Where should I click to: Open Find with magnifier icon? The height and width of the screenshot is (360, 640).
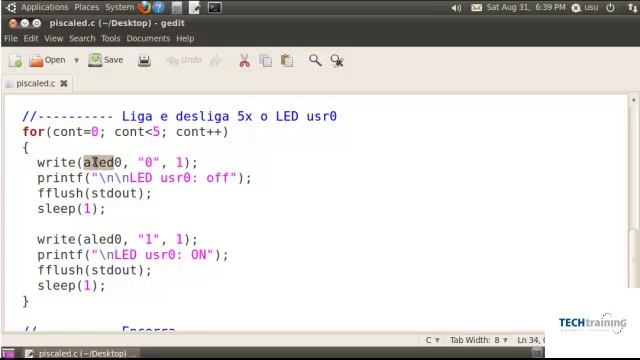[315, 60]
